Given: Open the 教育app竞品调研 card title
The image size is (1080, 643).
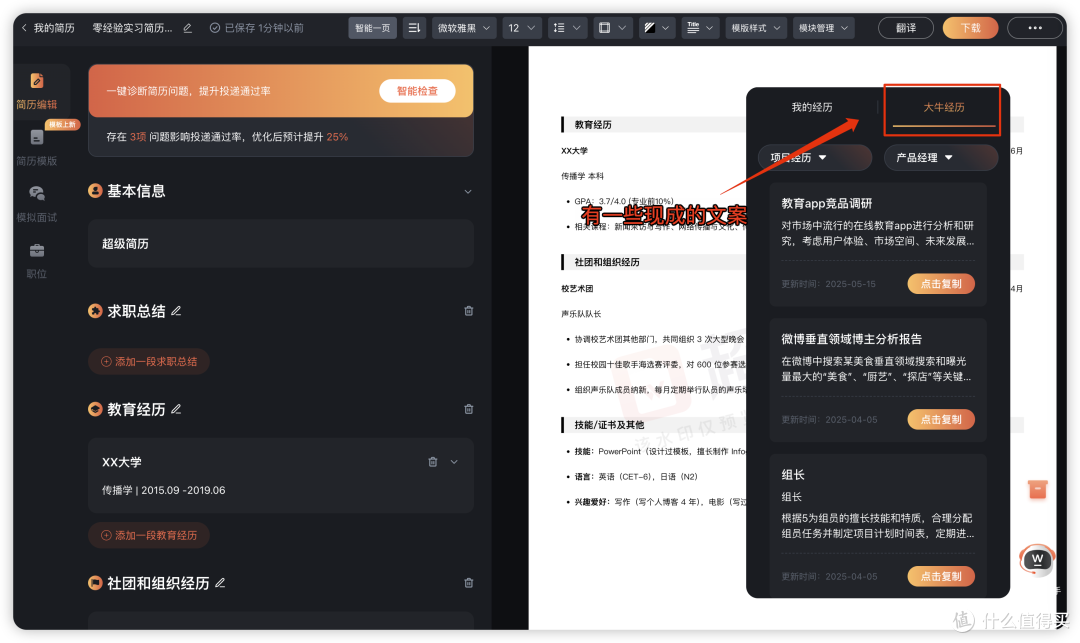Looking at the screenshot, I should [x=827, y=204].
